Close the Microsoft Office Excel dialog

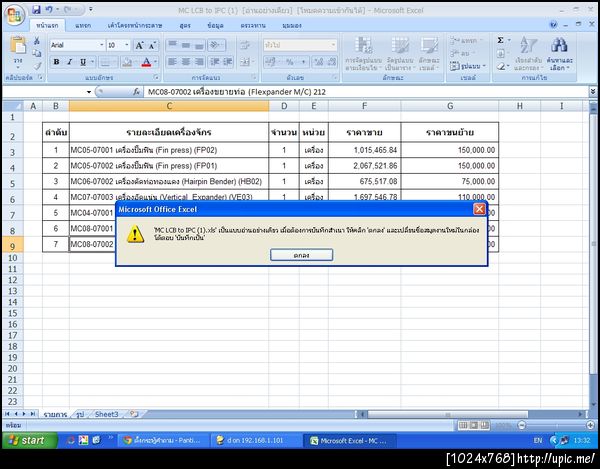click(479, 209)
